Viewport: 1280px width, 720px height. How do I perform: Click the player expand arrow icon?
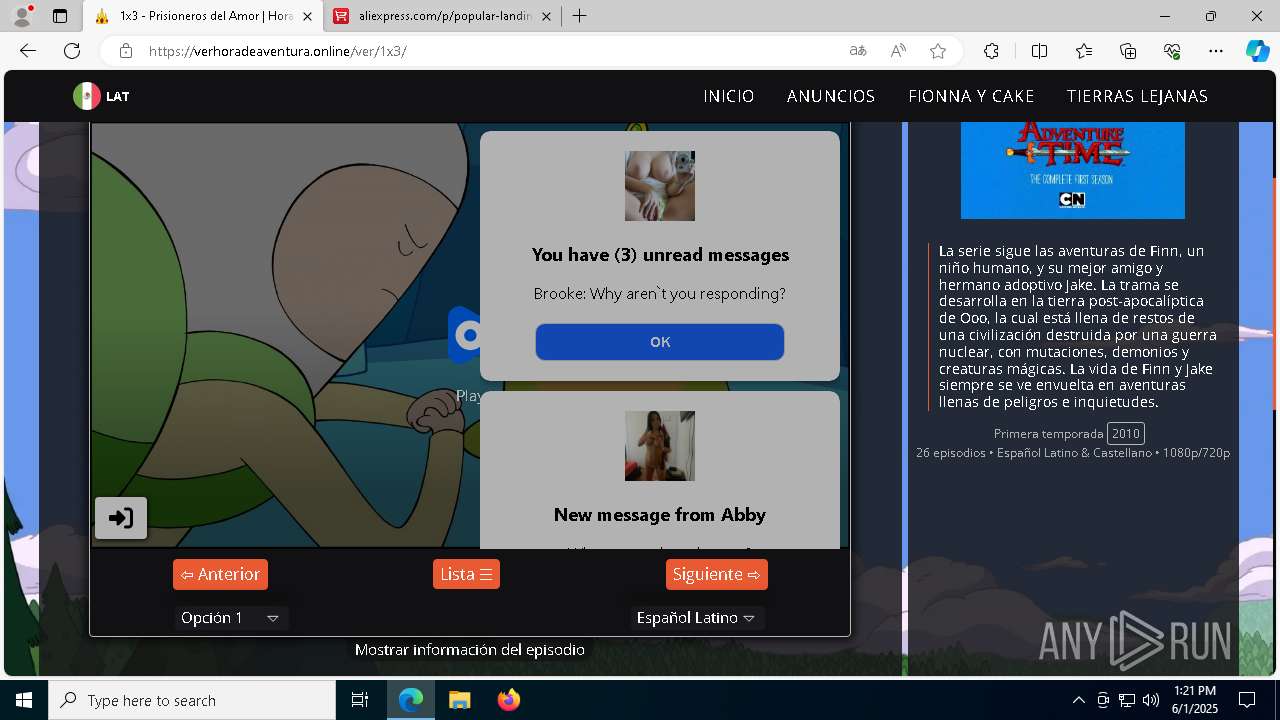[x=121, y=518]
